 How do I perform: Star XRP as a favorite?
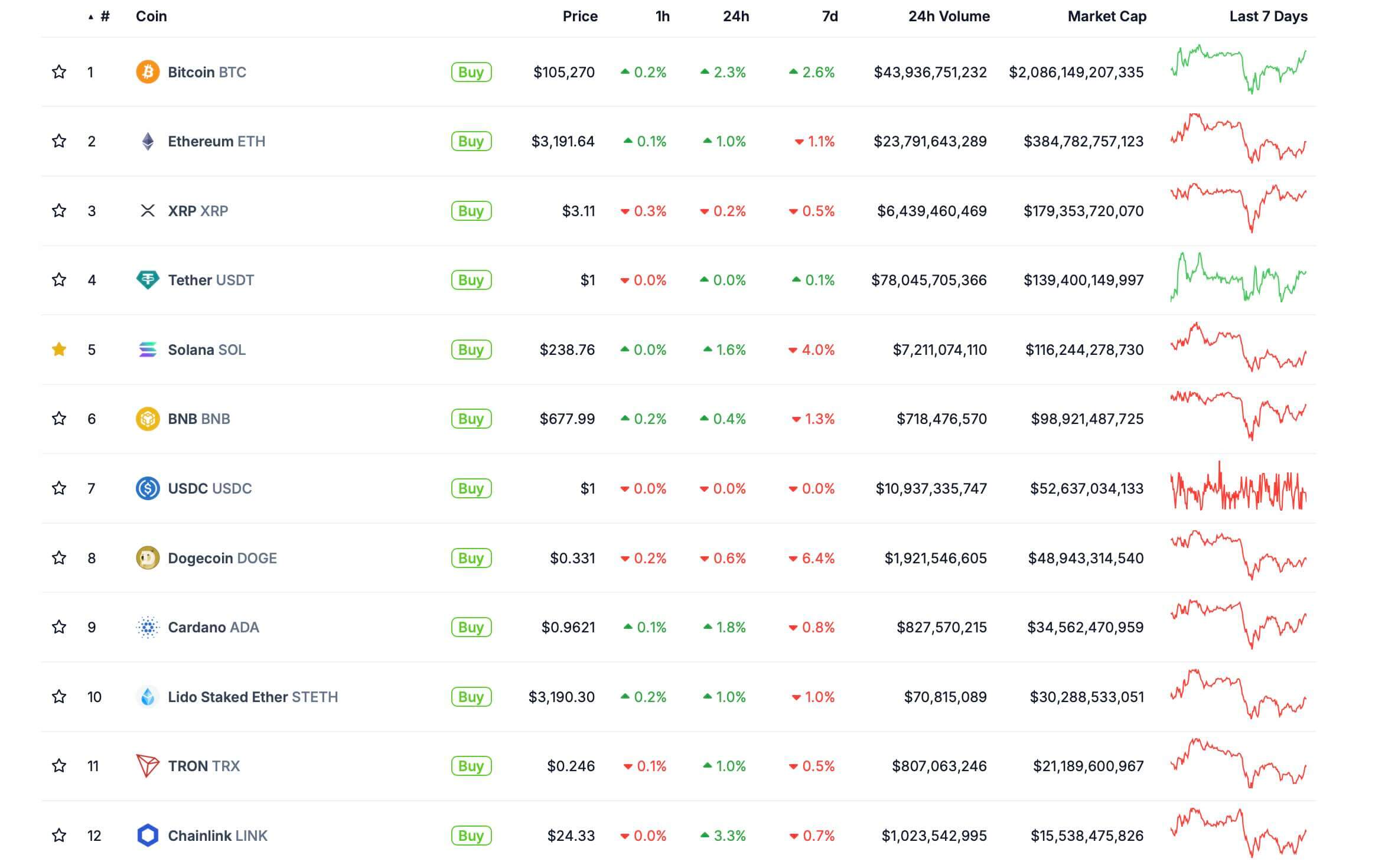(x=59, y=211)
